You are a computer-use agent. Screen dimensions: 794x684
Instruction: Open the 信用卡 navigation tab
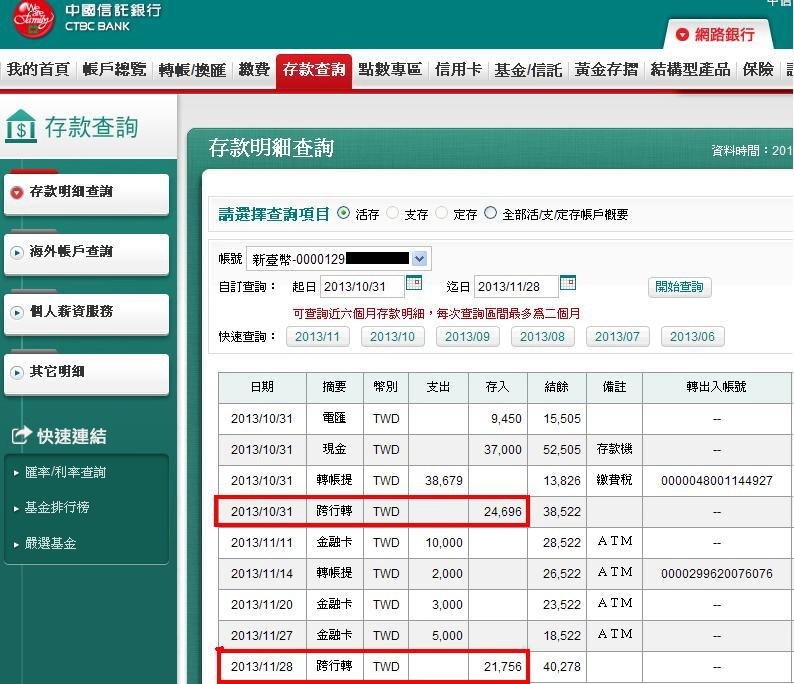[x=457, y=70]
